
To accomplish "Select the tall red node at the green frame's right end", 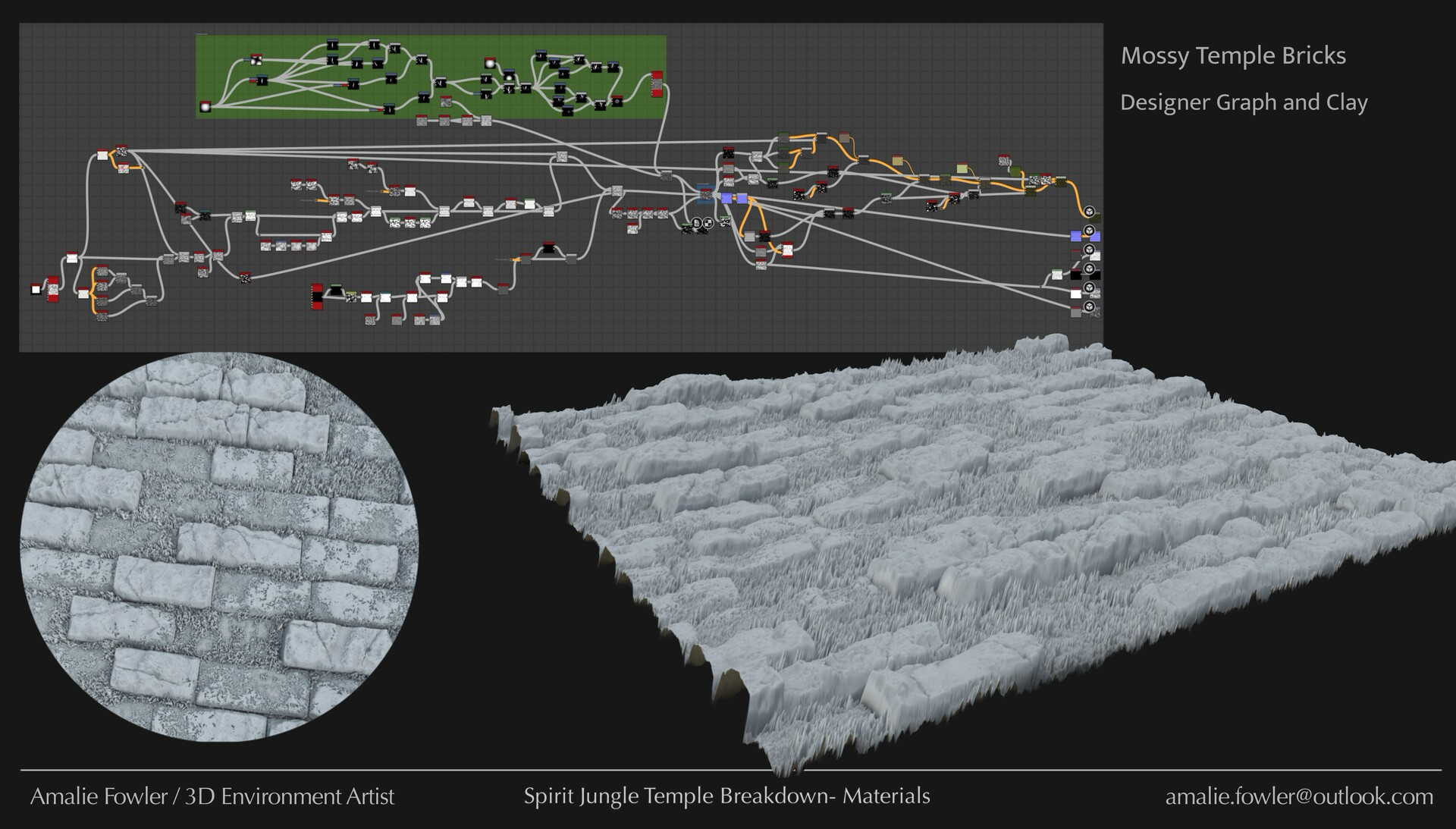I will pos(657,83).
